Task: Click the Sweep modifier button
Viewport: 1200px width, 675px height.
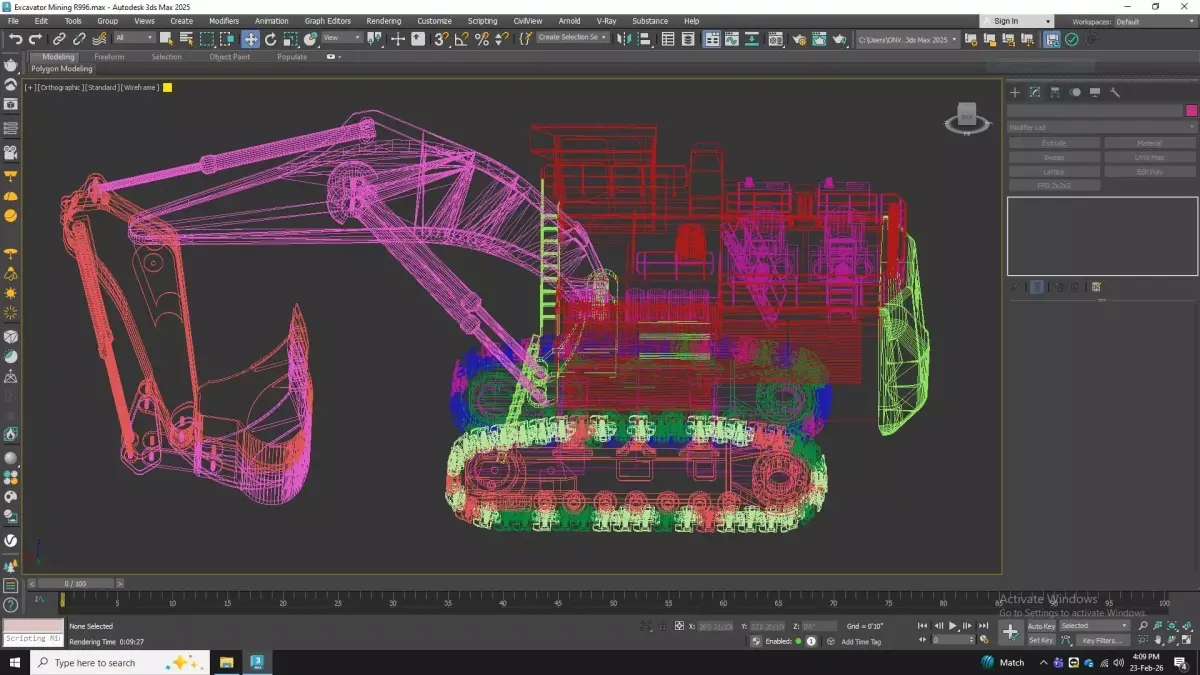Action: [x=1054, y=157]
